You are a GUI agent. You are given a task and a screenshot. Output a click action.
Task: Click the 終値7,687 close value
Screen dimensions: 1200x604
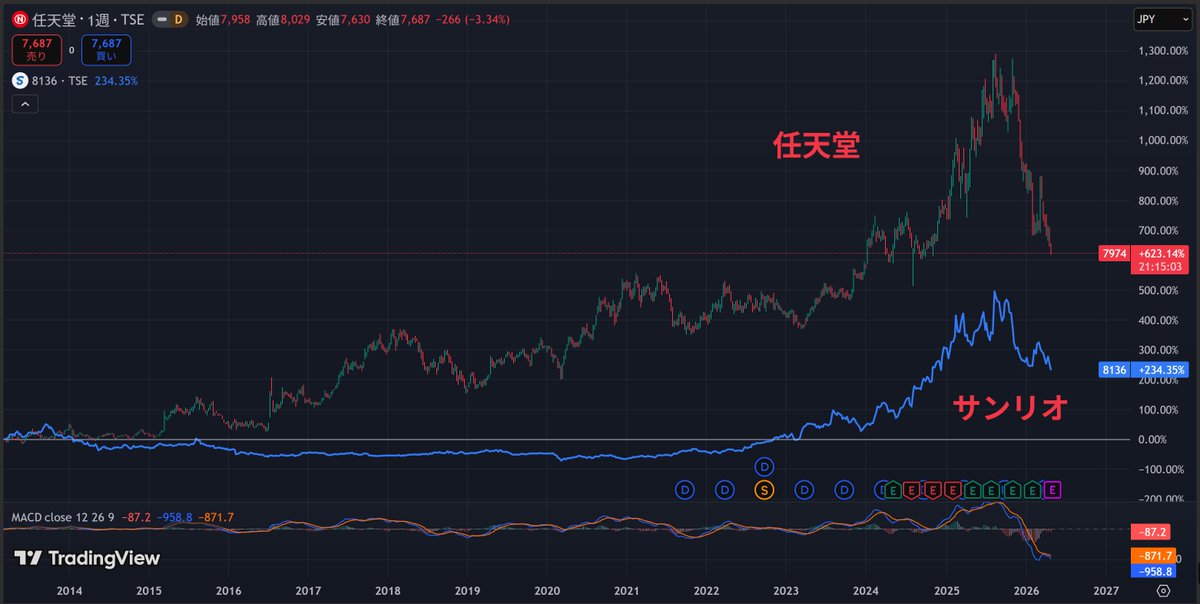402,18
